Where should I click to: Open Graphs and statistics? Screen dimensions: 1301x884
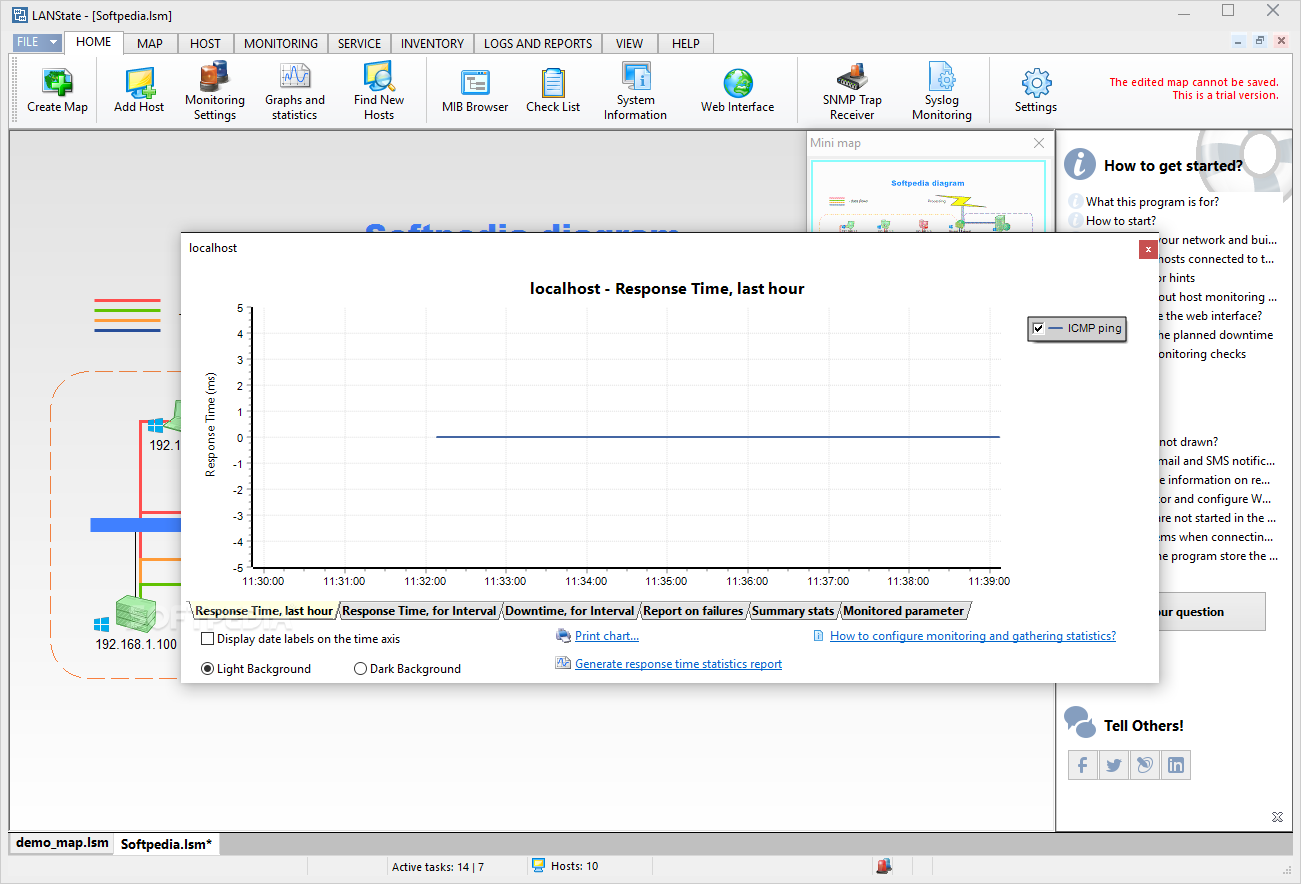coord(294,90)
